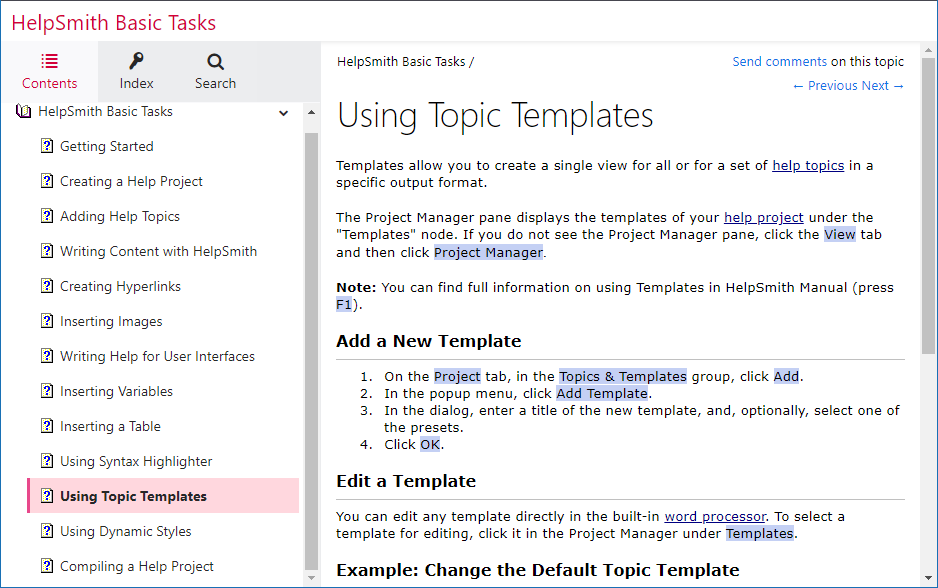
Task: Click the topic icon beside Getting Started
Action: tap(47, 146)
